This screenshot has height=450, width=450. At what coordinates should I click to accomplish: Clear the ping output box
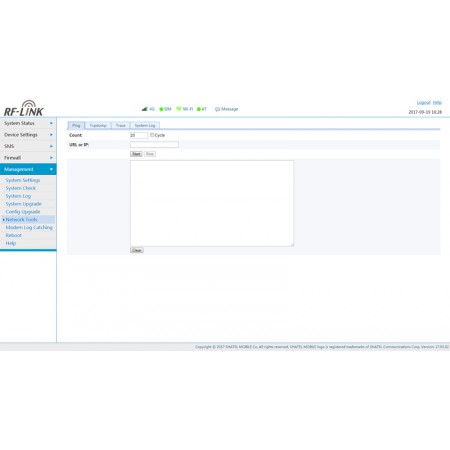137,250
